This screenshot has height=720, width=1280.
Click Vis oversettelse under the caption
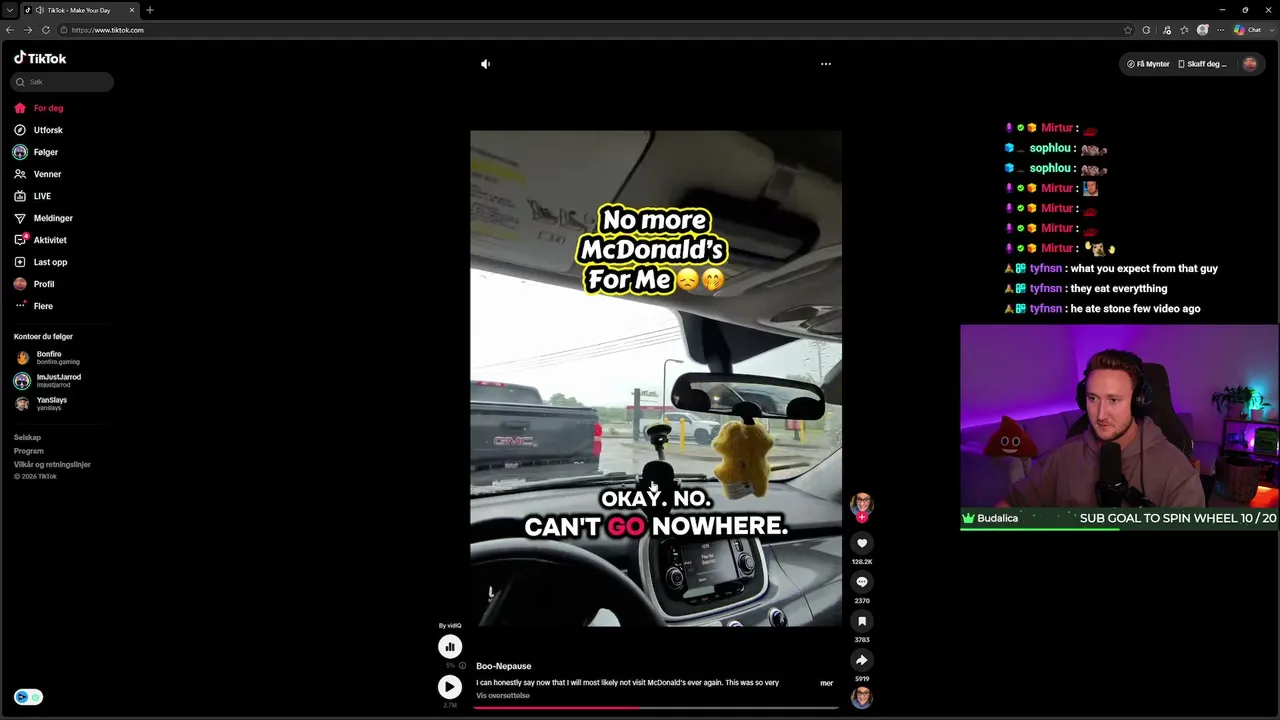click(503, 696)
